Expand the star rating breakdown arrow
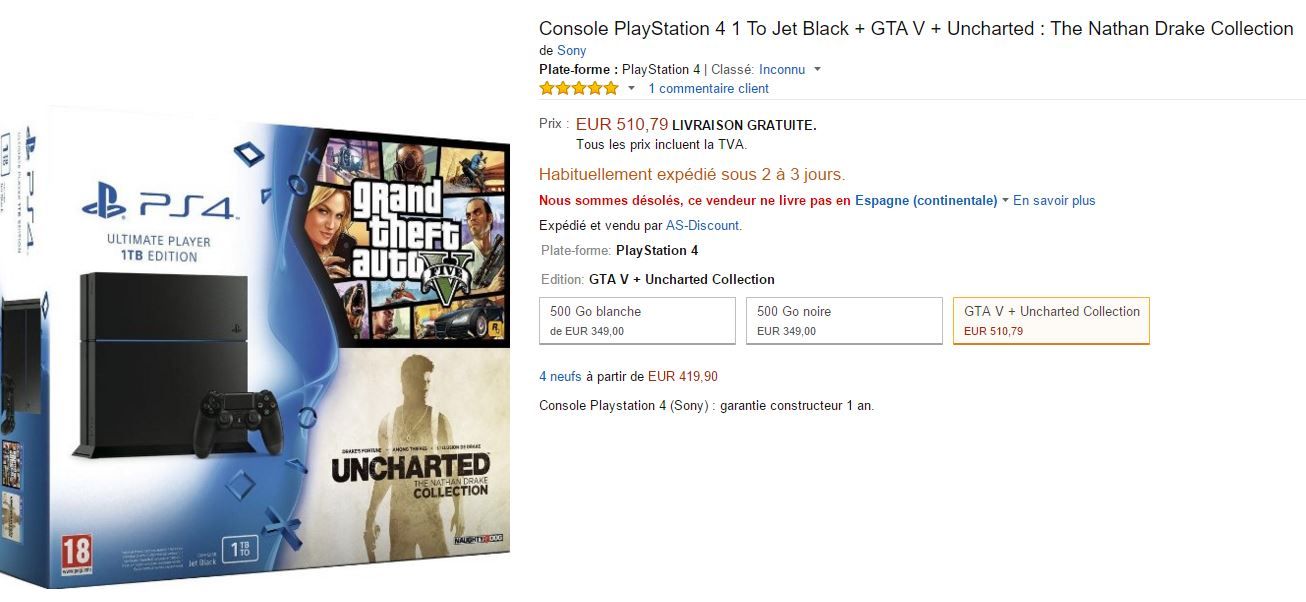The width and height of the screenshot is (1306, 602). pyautogui.click(x=631, y=89)
